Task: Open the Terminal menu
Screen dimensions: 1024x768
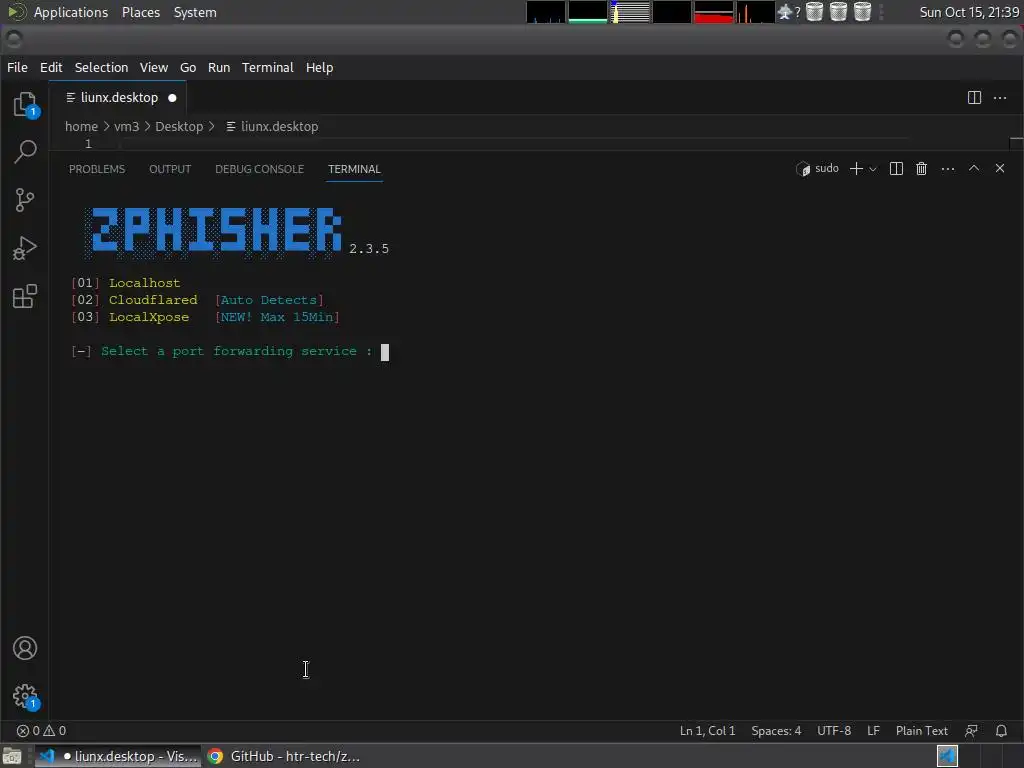Action: [x=268, y=67]
